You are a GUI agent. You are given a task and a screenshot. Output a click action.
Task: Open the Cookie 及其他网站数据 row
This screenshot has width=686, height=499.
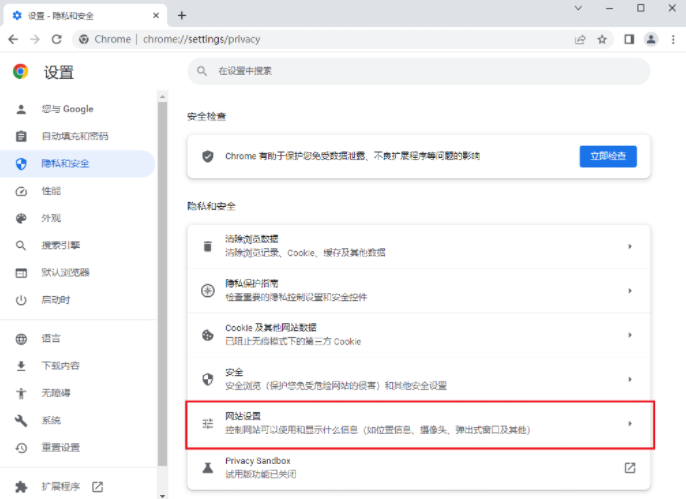pos(419,335)
